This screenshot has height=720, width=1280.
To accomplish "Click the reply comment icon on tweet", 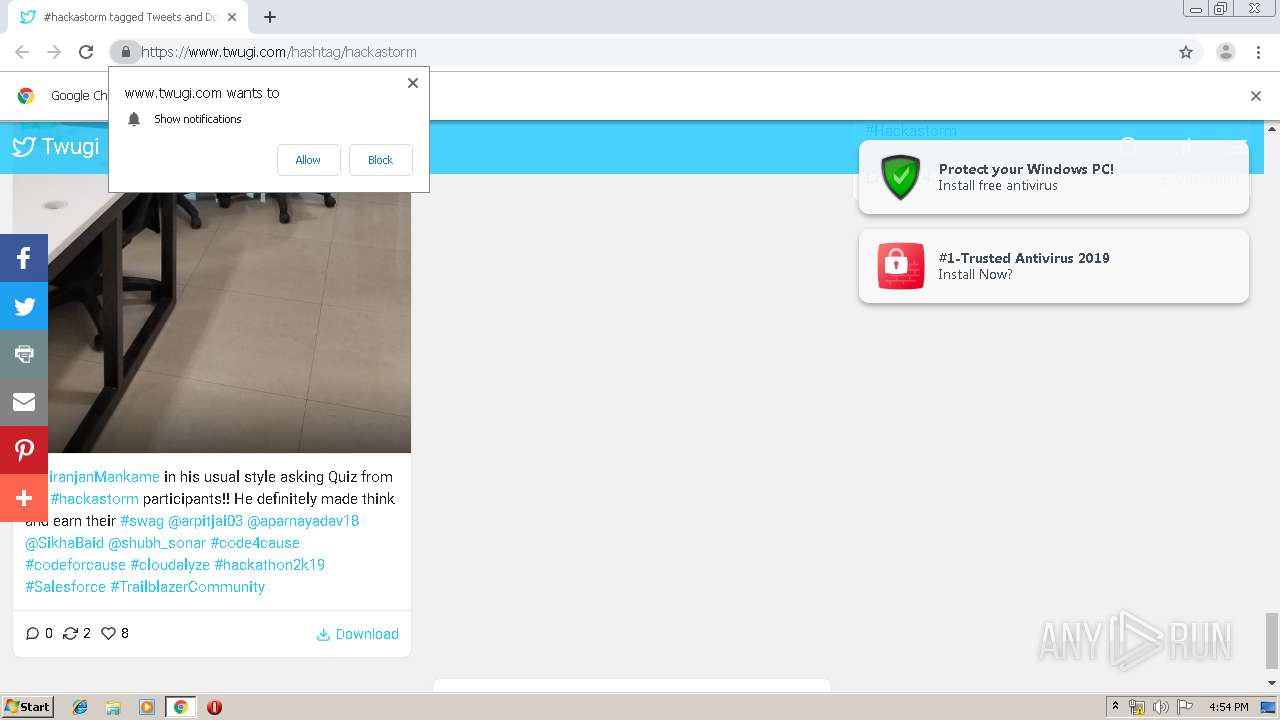I will 32,634.
